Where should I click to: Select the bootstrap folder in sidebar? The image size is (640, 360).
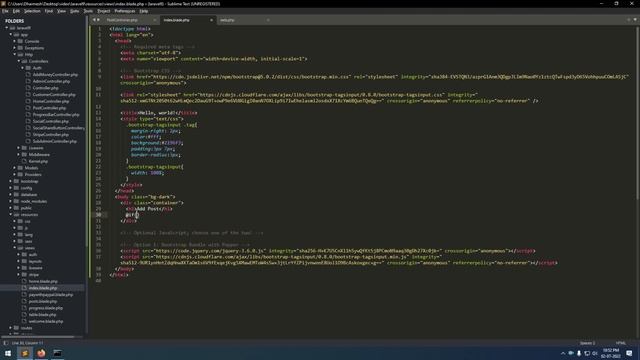29,181
